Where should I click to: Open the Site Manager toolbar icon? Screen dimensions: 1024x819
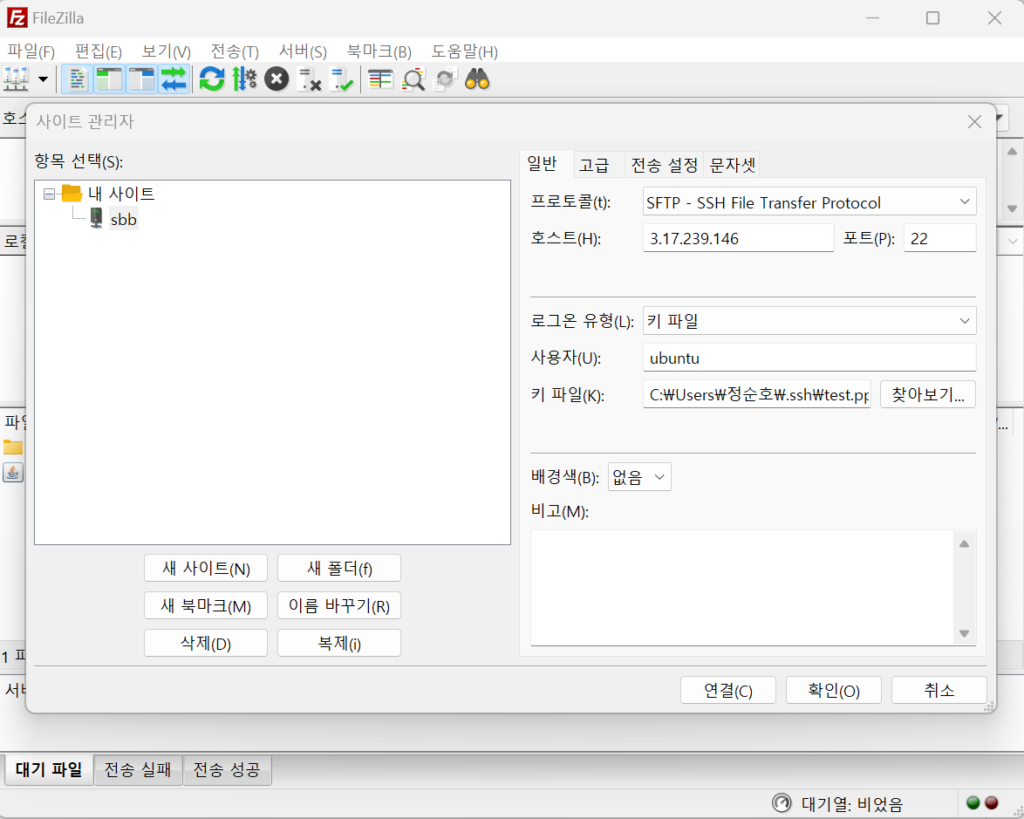tap(16, 79)
